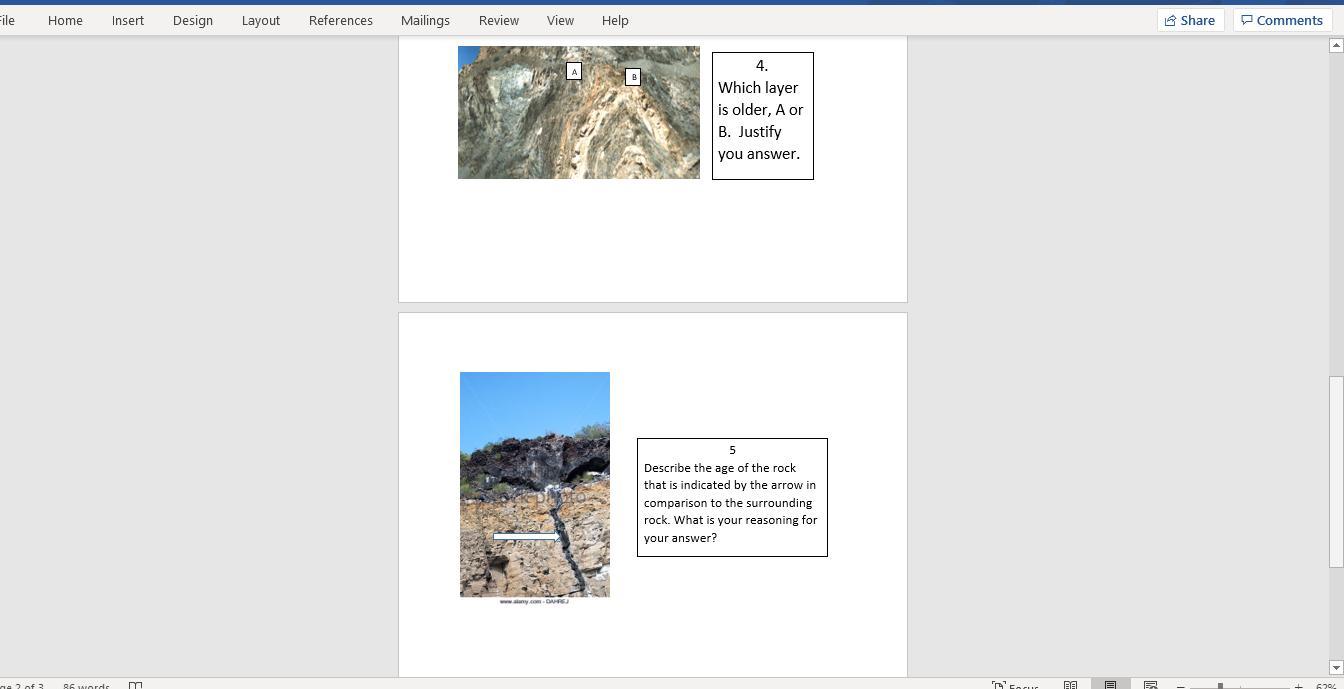The image size is (1344, 689).
Task: Open the File menu
Action: coord(7,20)
